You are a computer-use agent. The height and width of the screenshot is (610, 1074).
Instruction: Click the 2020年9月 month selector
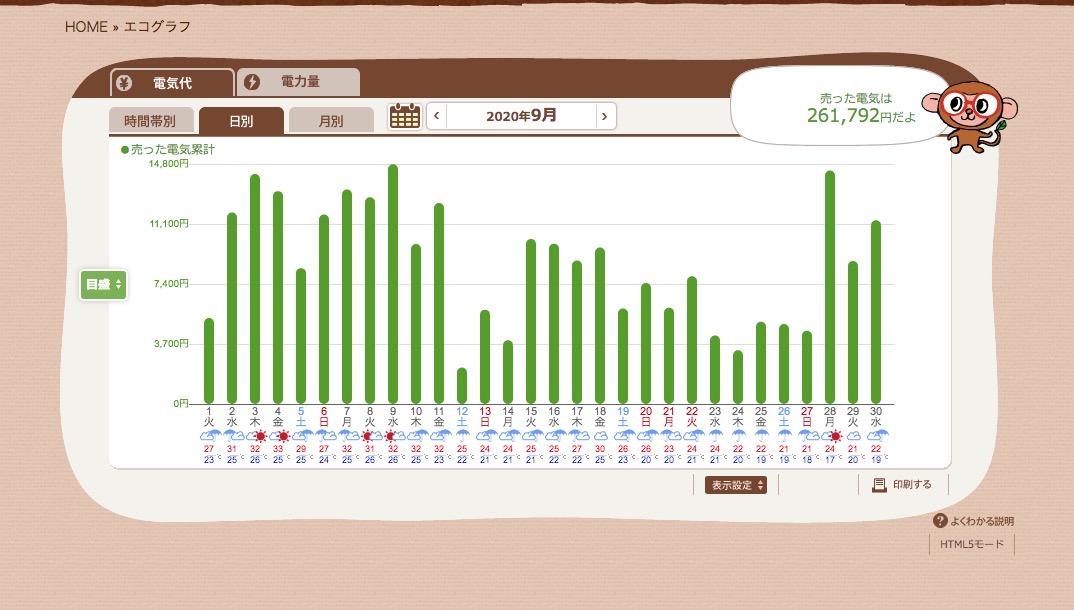[521, 116]
